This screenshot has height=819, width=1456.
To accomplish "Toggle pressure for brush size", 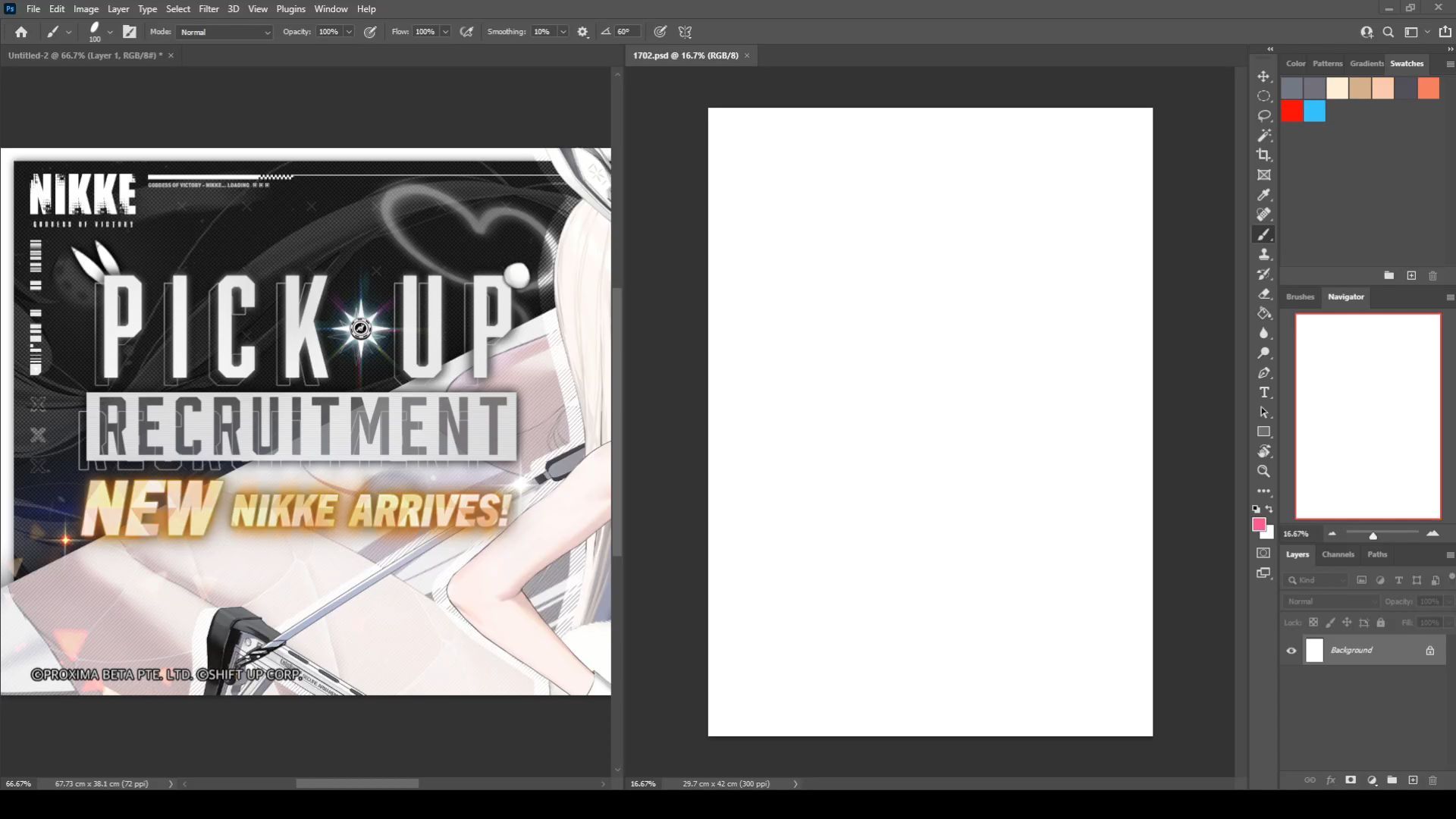I will click(x=661, y=32).
